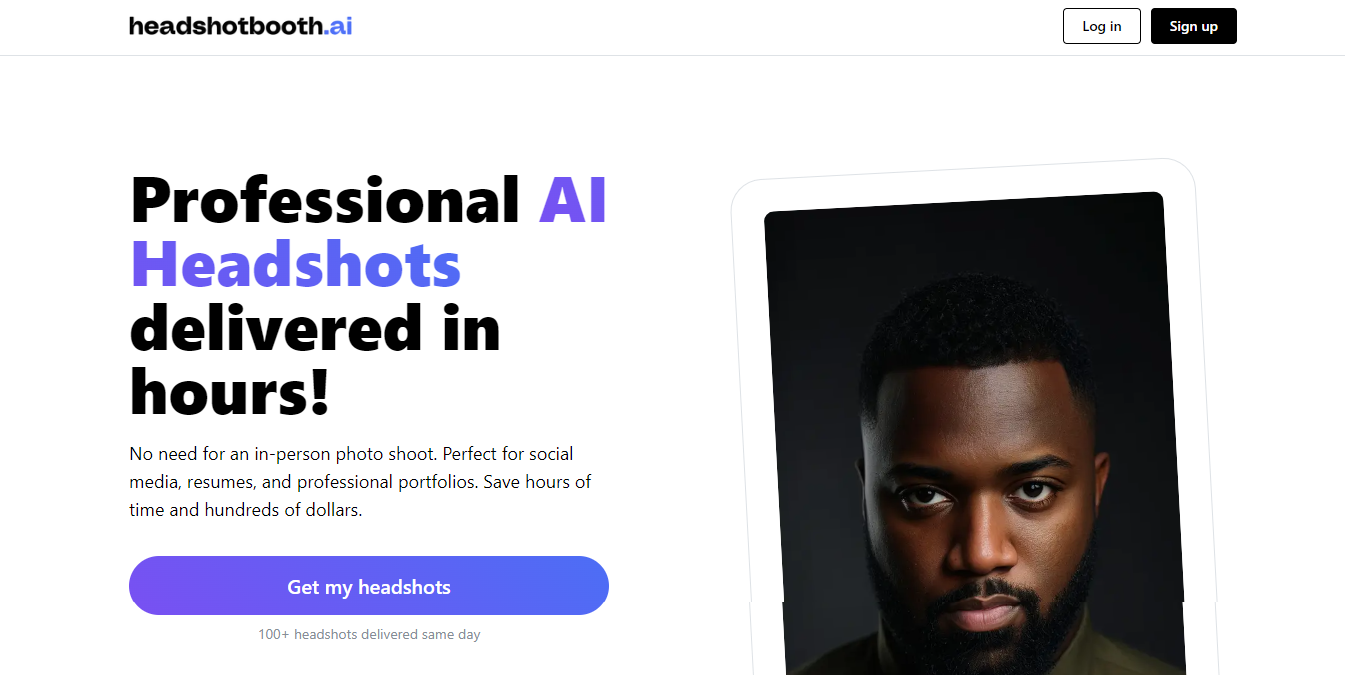Click the "Save hours of" text in the description
Screen dimensions: 1345x675
tap(538, 482)
